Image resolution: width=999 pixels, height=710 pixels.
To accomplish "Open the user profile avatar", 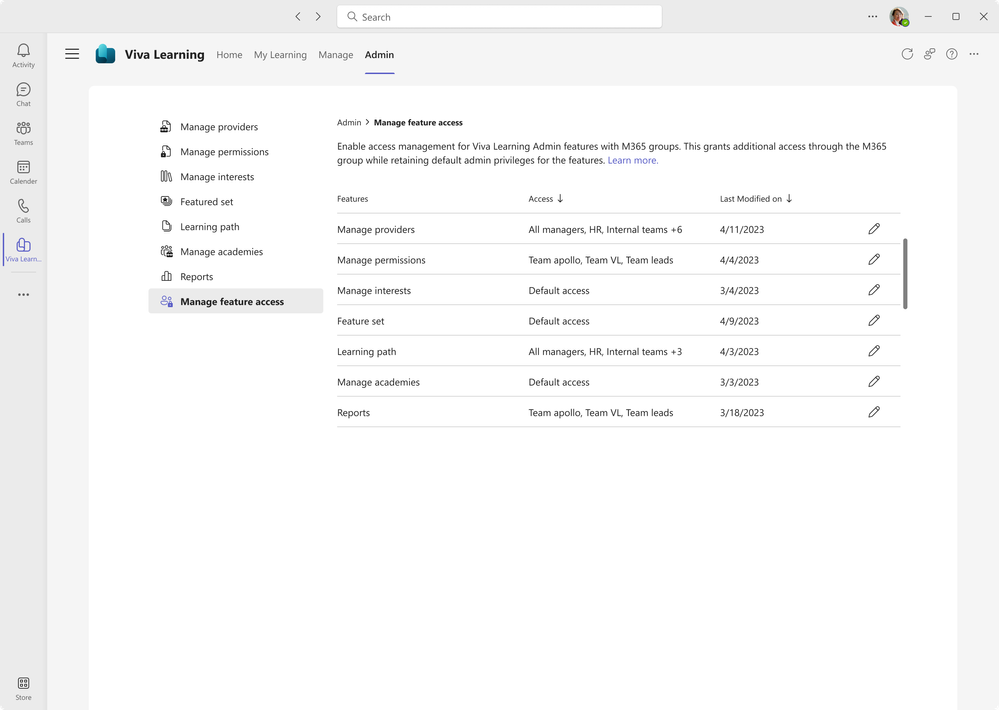I will point(899,17).
